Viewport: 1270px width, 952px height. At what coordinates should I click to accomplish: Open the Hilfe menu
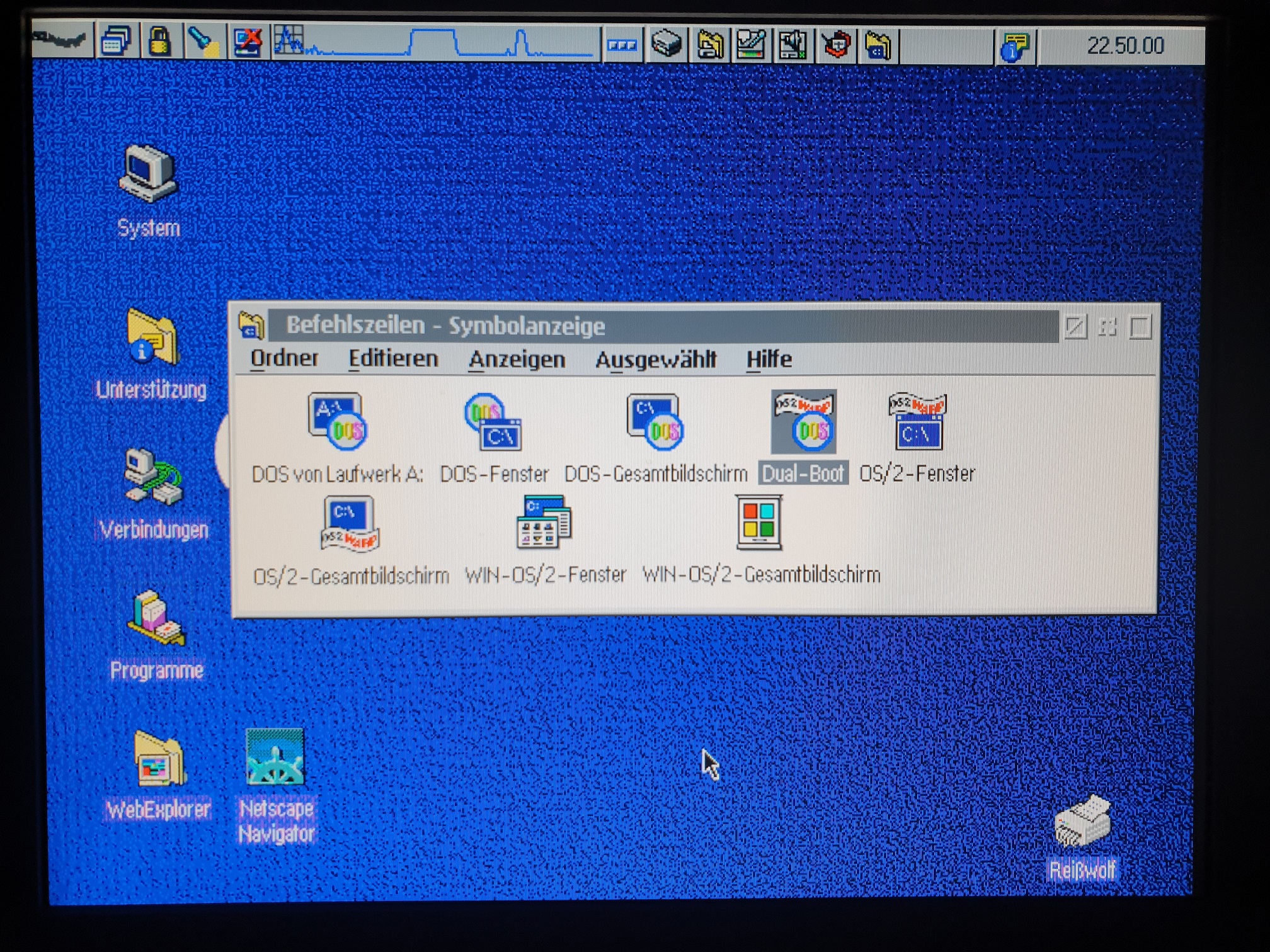[769, 360]
